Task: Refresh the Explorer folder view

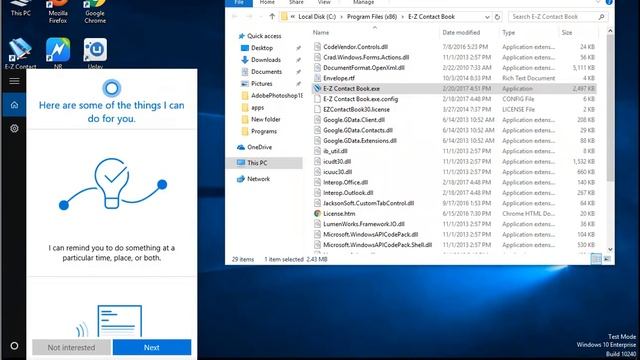Action: (497, 17)
